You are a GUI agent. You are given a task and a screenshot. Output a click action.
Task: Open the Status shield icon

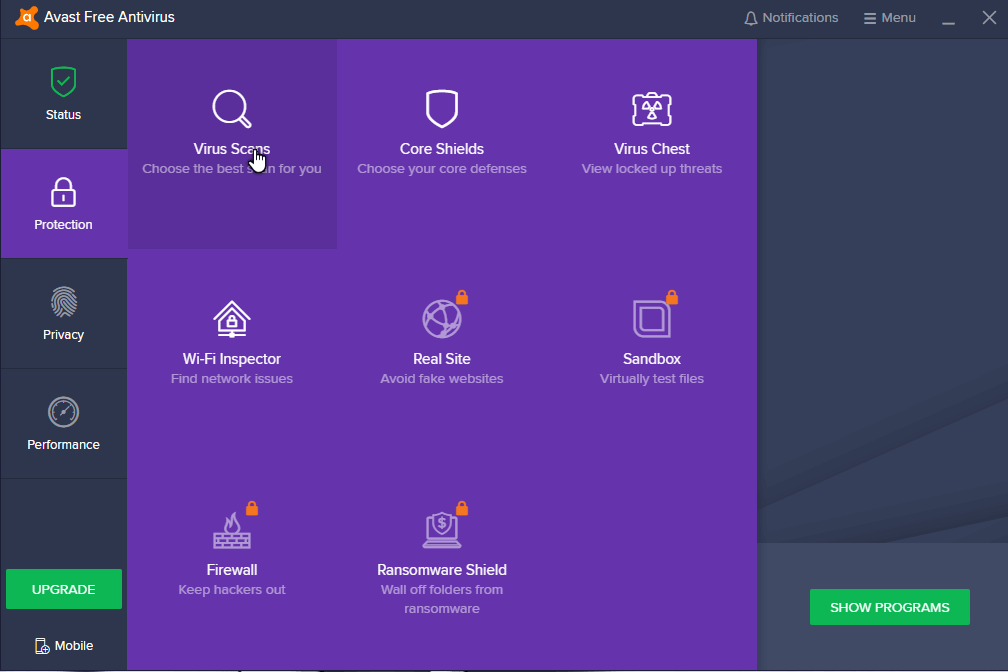(x=63, y=82)
